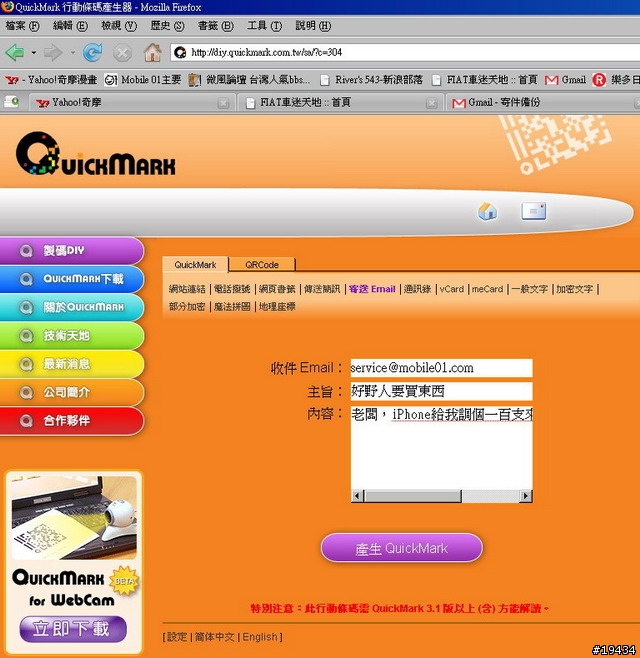
Task: Close the Yahoo!奇摩 tab
Action: 223,103
